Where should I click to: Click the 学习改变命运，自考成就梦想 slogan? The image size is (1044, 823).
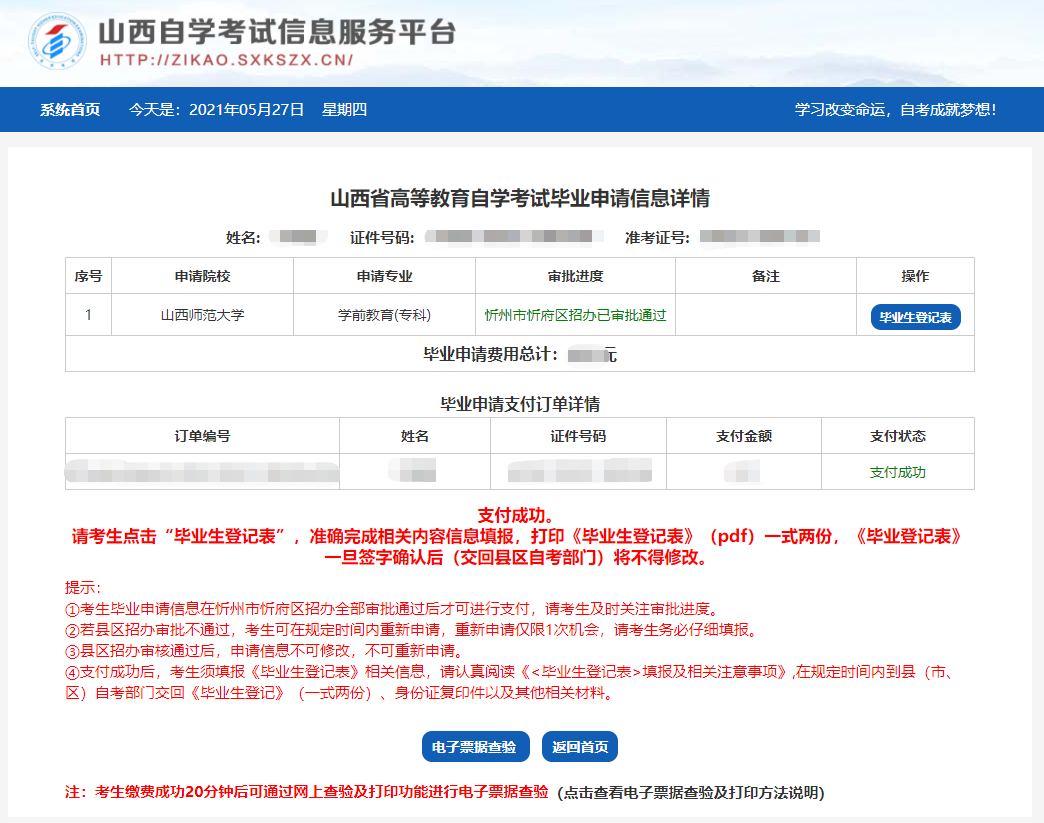[897, 110]
